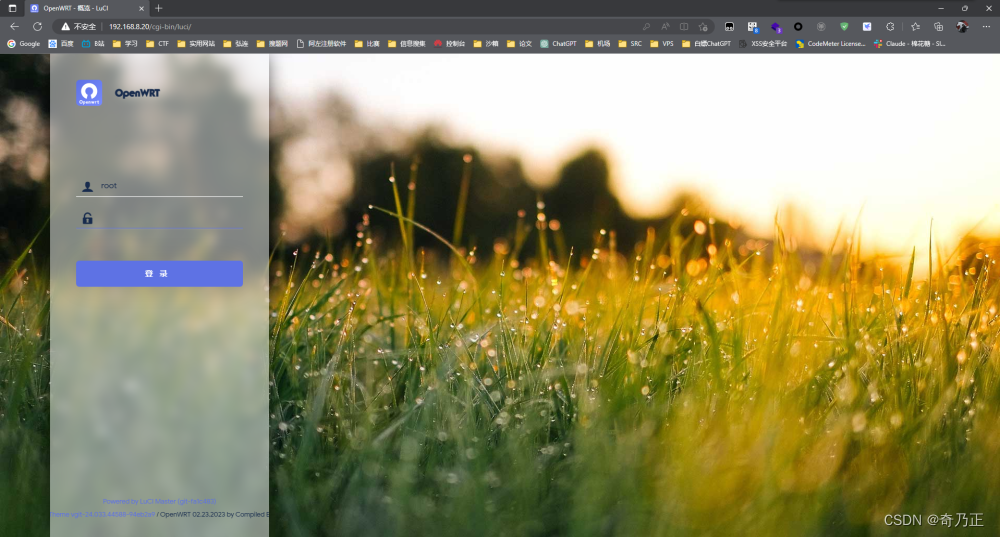
Task: Open the B站 bookmark
Action: [93, 44]
